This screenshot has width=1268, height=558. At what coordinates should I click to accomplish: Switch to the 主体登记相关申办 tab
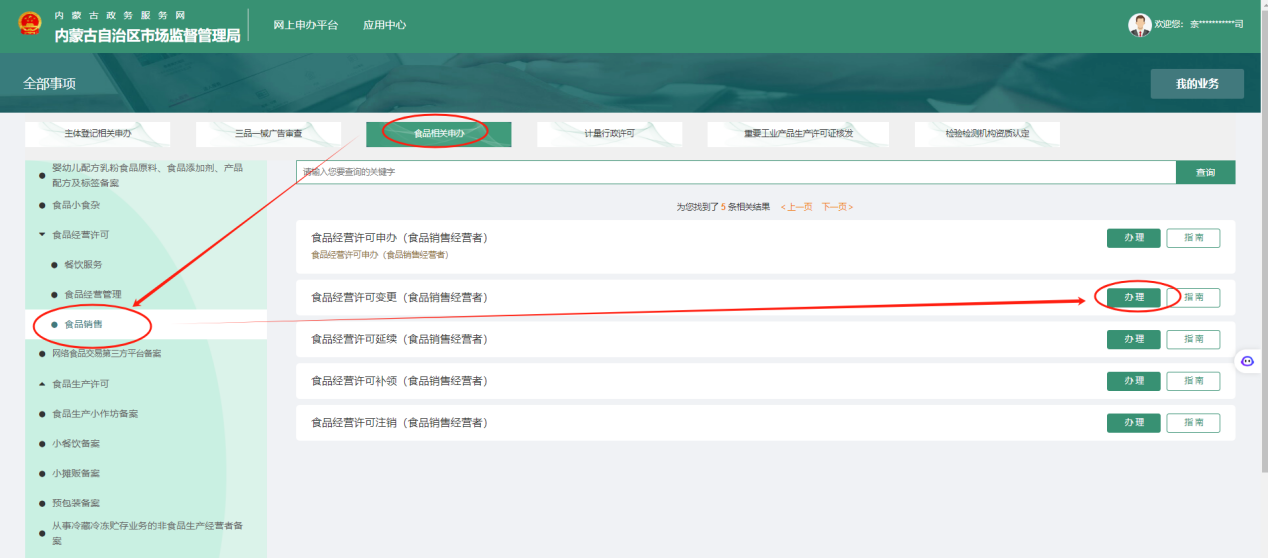click(98, 134)
